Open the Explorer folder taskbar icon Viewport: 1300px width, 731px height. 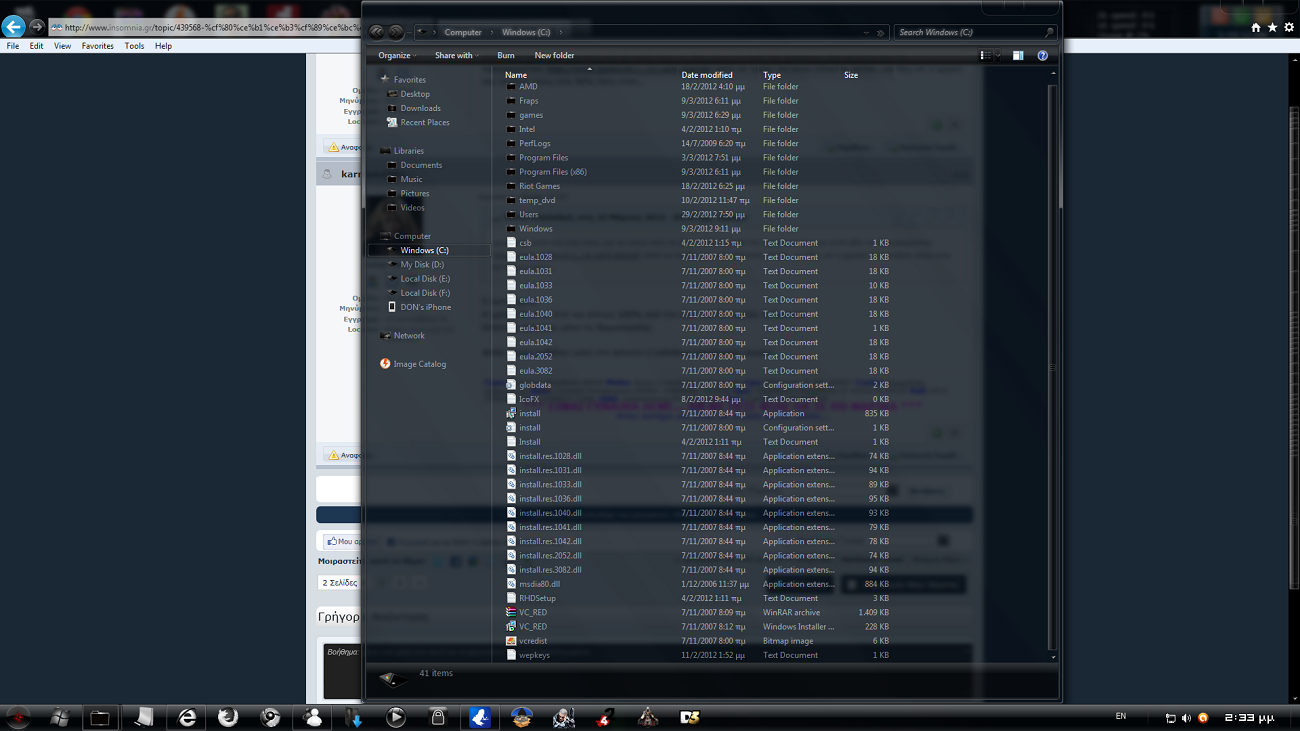point(100,717)
